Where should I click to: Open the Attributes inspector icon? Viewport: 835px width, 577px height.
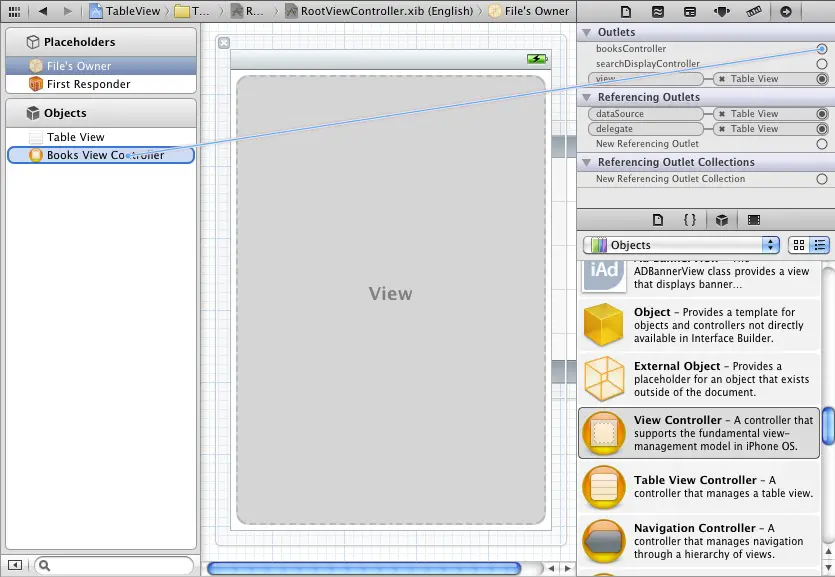tap(722, 11)
